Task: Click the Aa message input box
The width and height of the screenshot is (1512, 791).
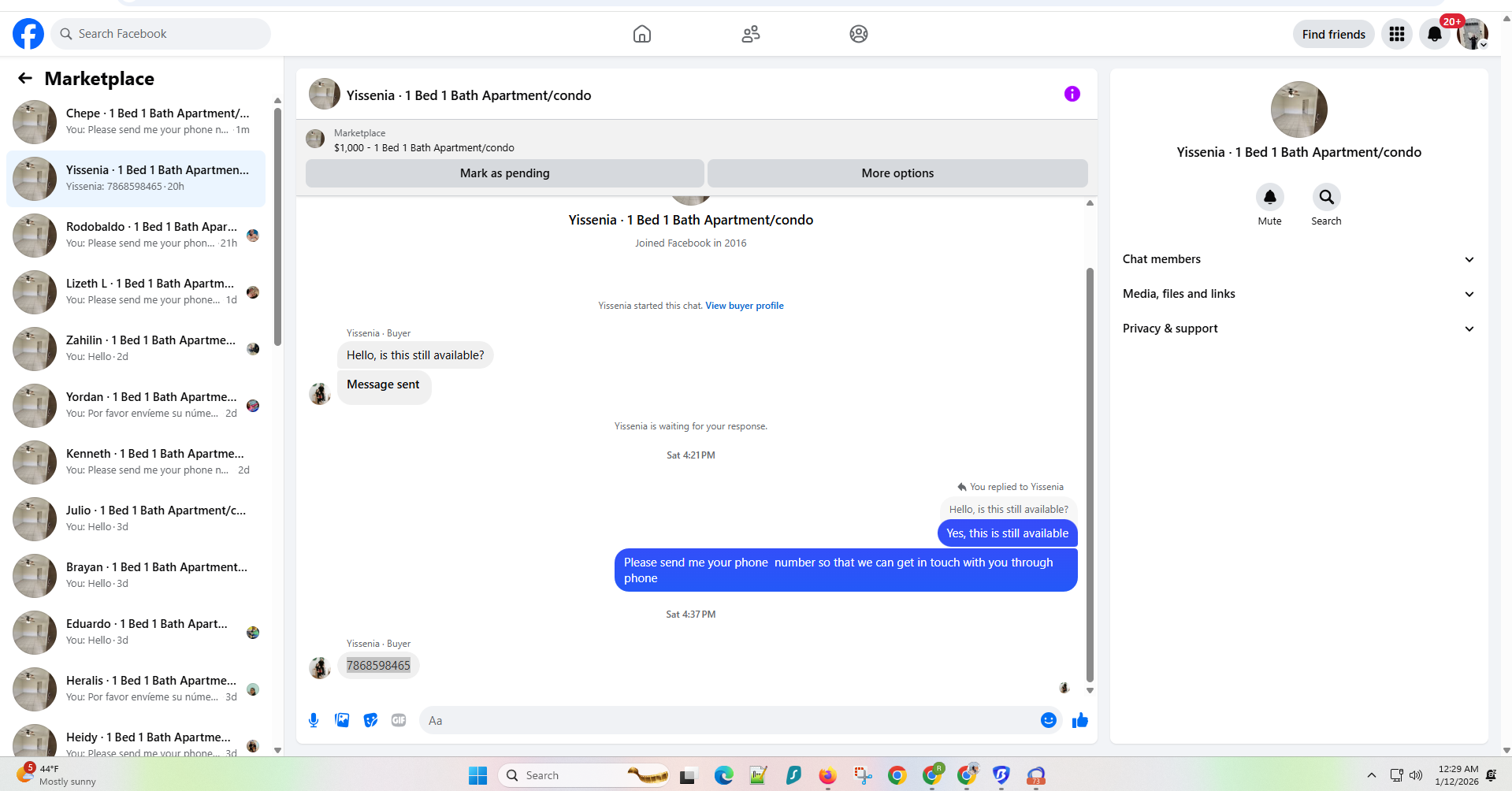Action: pyautogui.click(x=729, y=720)
